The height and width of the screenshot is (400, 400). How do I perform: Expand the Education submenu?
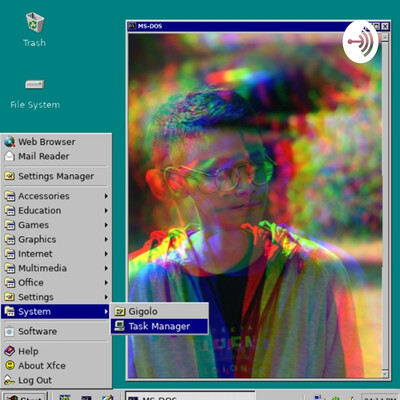(x=56, y=210)
